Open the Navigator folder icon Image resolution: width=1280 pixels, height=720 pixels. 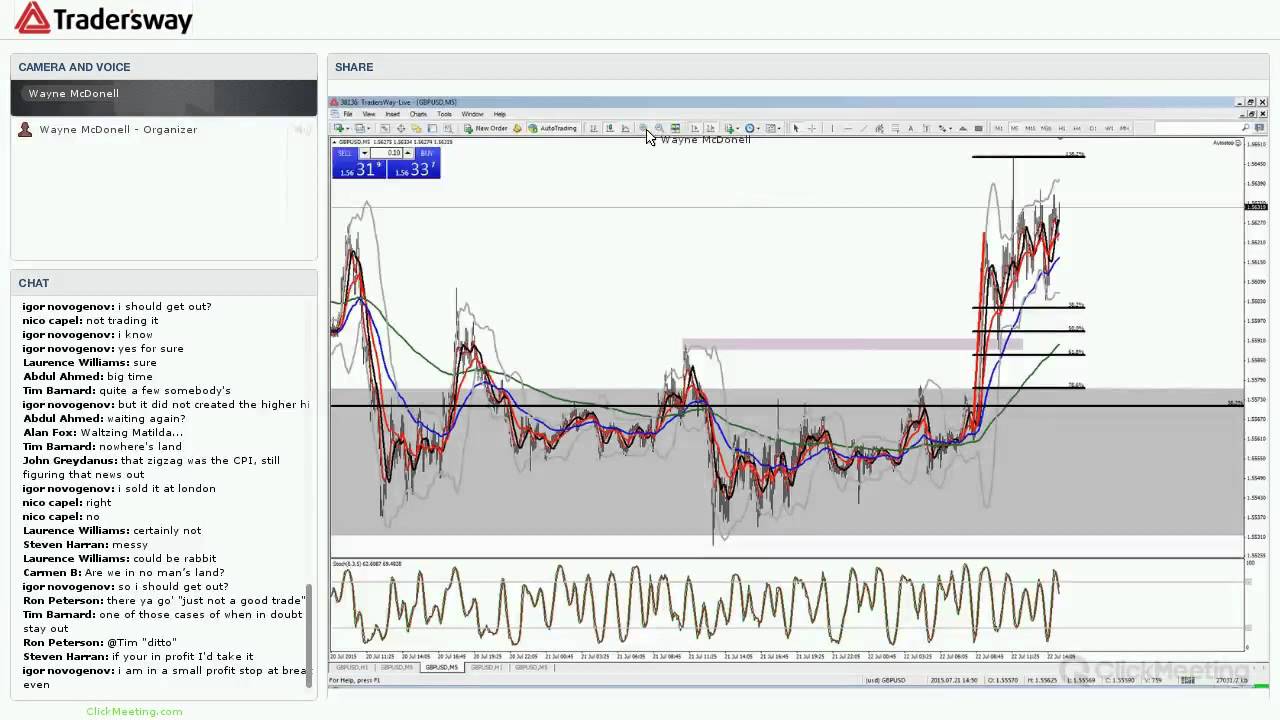pos(417,128)
